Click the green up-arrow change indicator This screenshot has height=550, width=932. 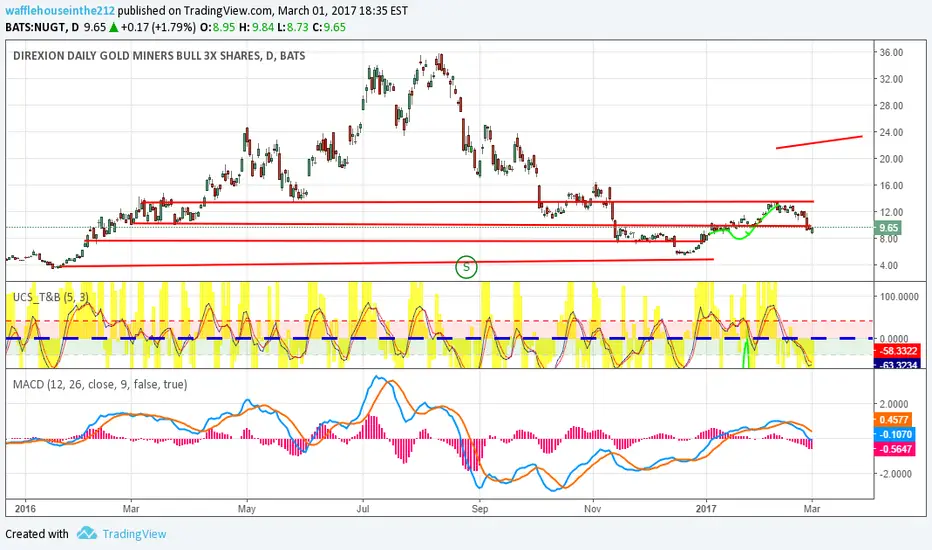(x=114, y=27)
